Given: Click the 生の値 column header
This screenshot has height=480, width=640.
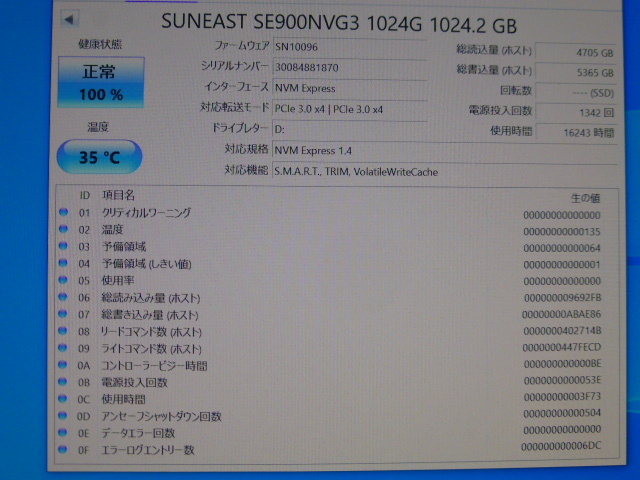Looking at the screenshot, I should click(585, 198).
